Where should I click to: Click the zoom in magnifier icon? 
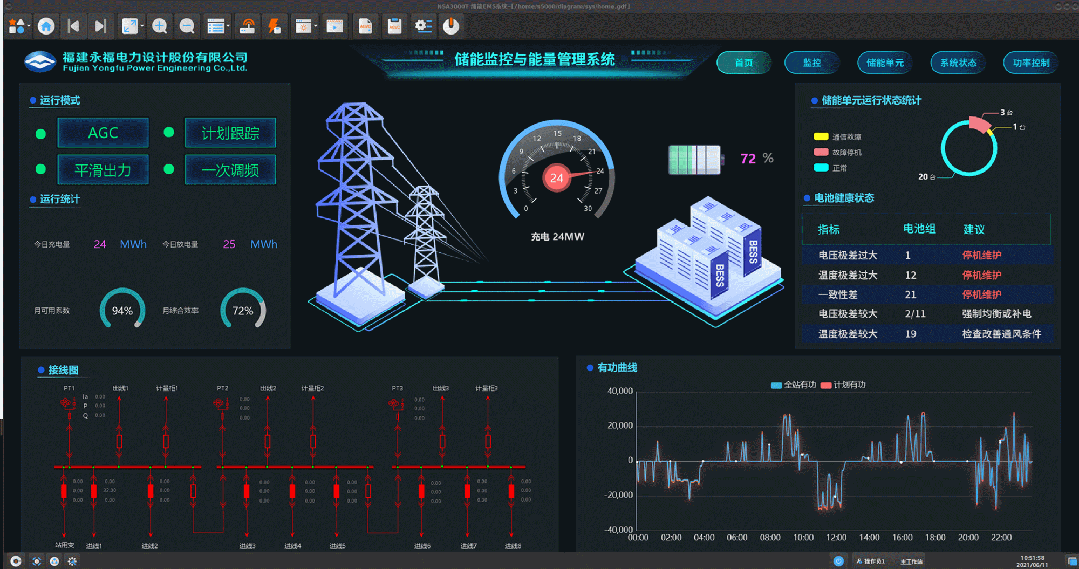(x=160, y=25)
